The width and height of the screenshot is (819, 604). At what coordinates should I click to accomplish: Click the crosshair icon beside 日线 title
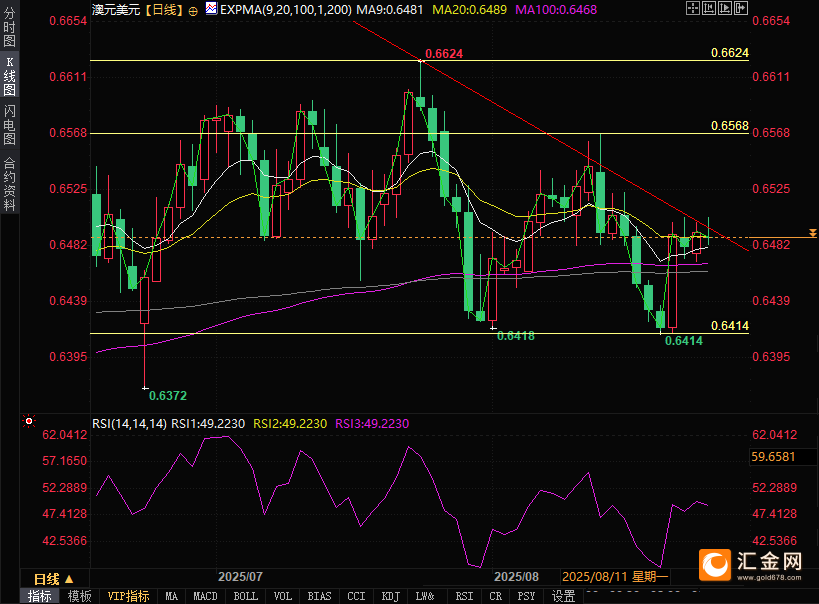pos(194,9)
